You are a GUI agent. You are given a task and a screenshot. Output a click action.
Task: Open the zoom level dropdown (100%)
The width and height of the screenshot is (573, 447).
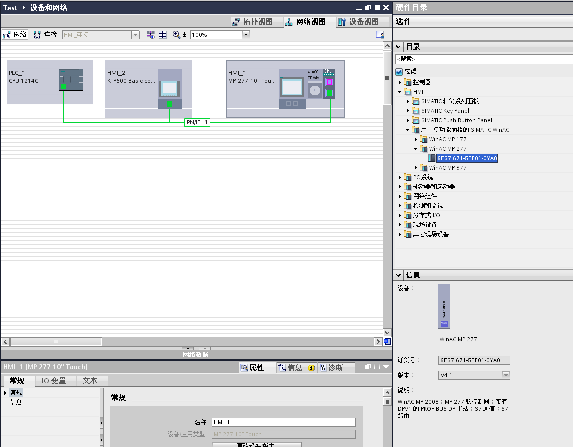coord(246,35)
